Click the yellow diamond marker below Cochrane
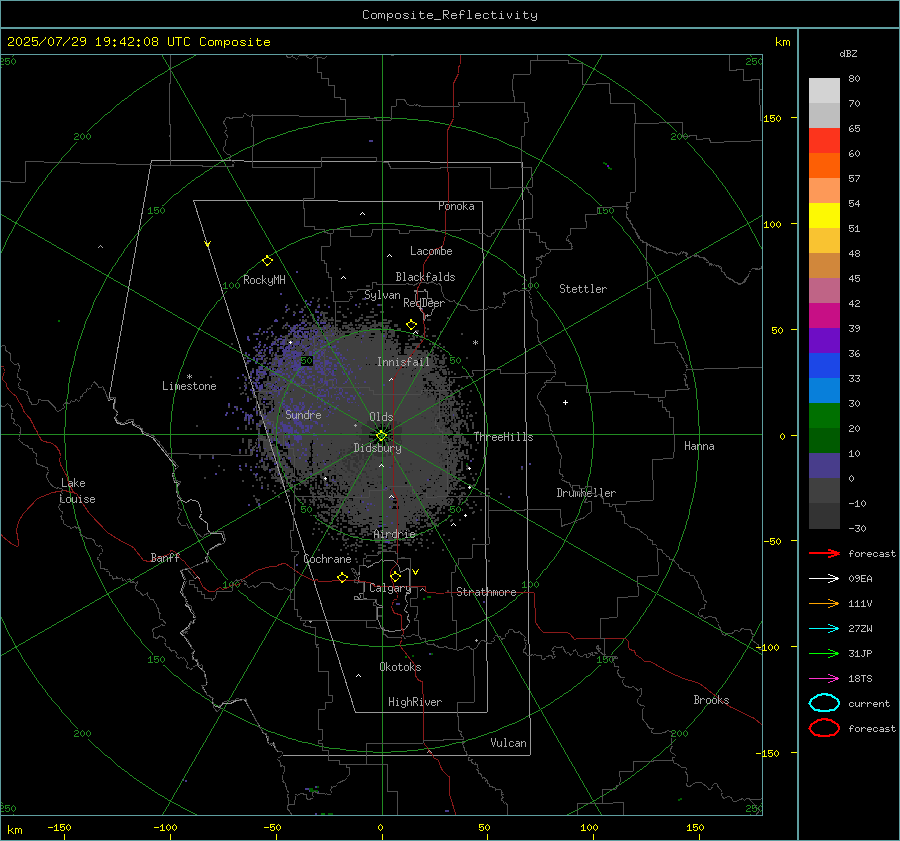Screen dimensions: 900x841 point(343,578)
